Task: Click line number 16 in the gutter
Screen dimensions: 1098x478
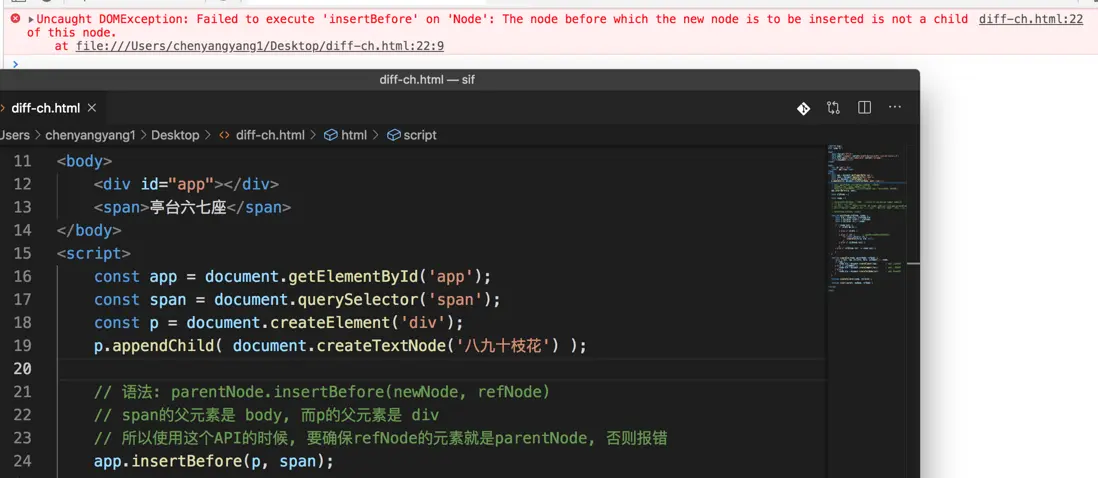Action: (x=22, y=276)
